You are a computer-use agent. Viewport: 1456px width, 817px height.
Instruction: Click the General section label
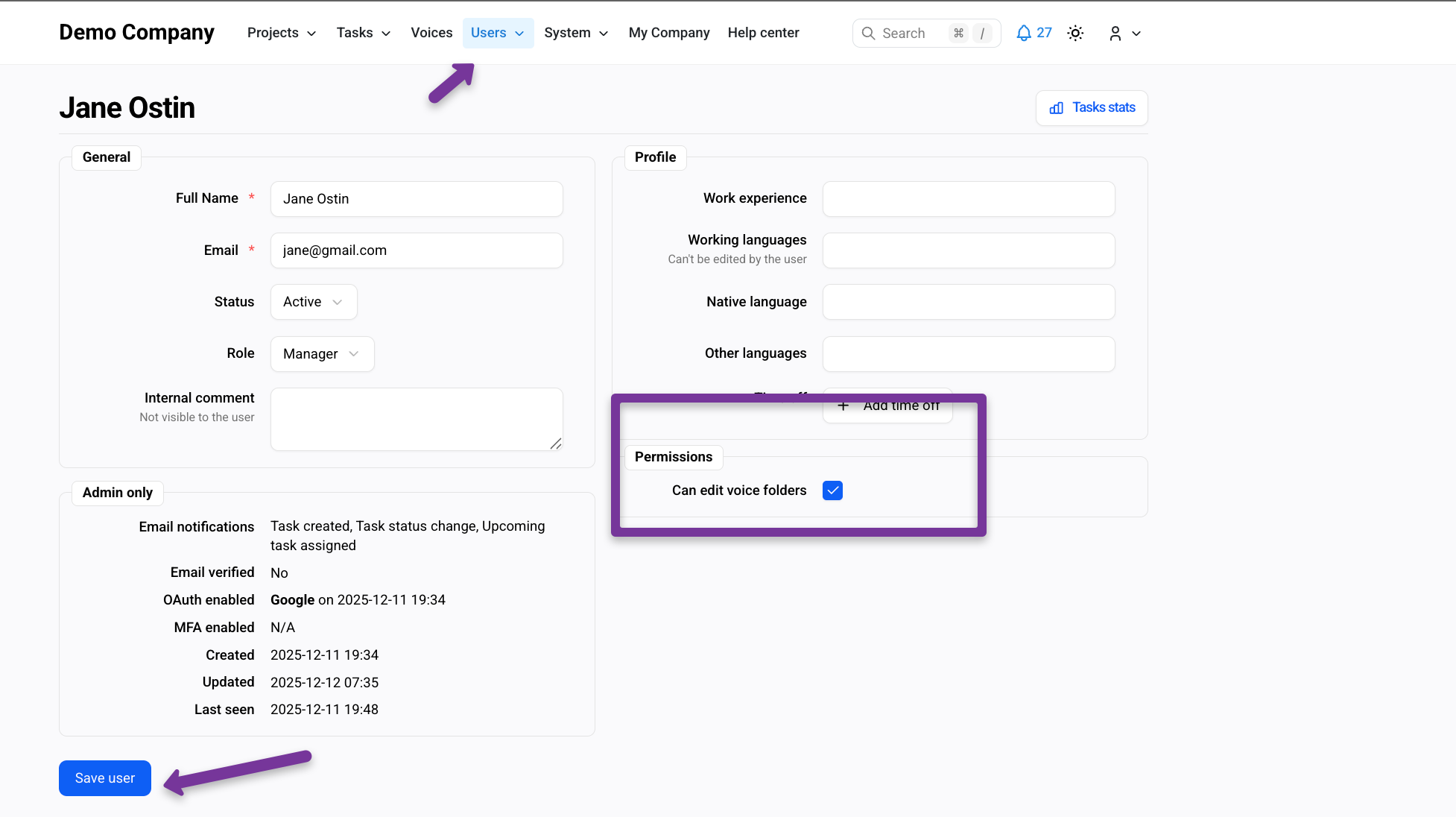click(107, 157)
